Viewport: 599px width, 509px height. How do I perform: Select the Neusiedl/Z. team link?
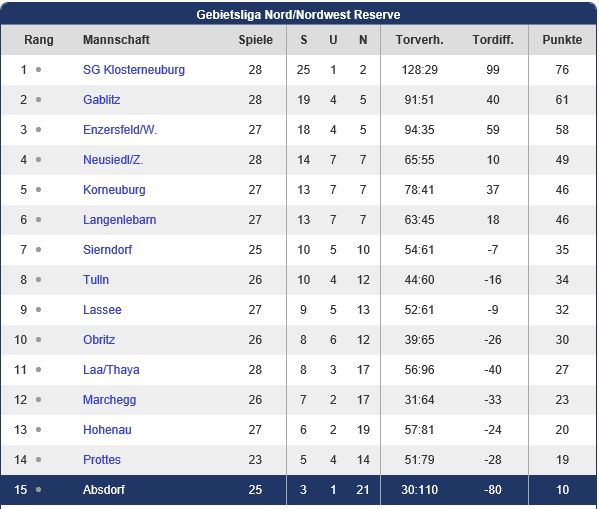click(113, 160)
